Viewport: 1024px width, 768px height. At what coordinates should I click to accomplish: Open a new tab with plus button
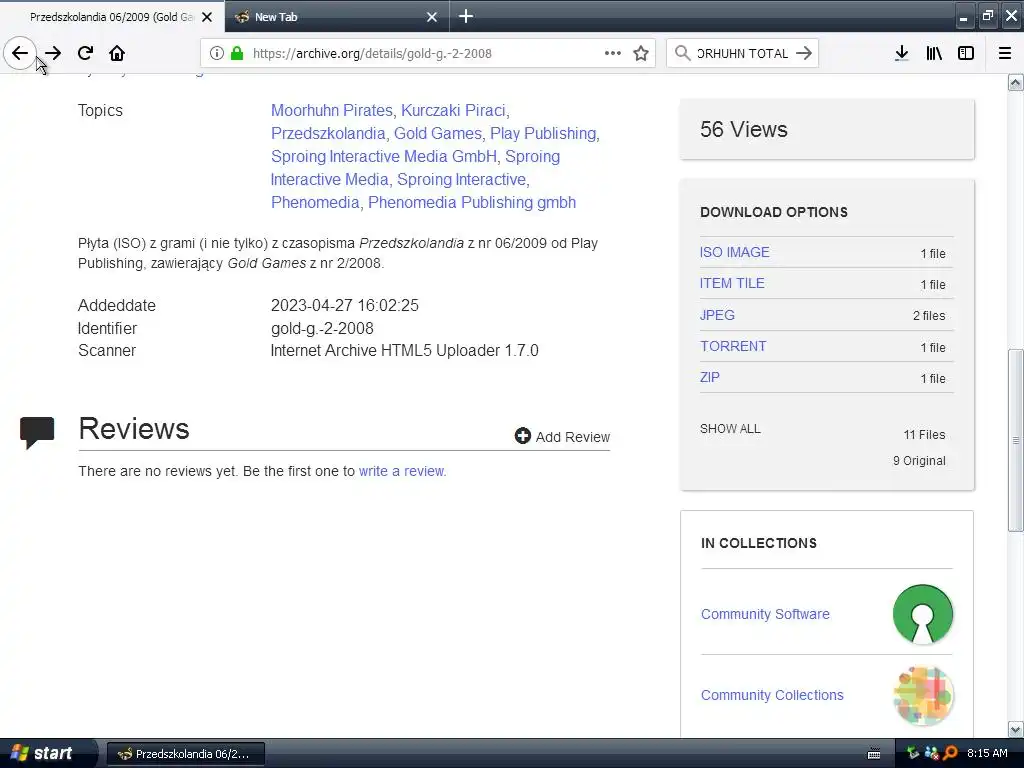tap(466, 16)
